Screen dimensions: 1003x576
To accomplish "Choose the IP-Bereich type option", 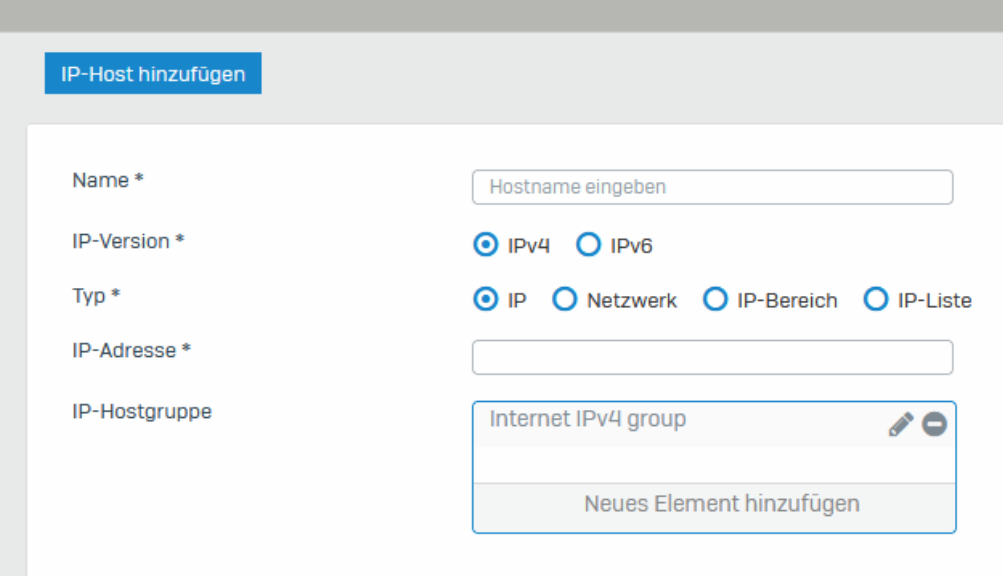I will (x=715, y=299).
